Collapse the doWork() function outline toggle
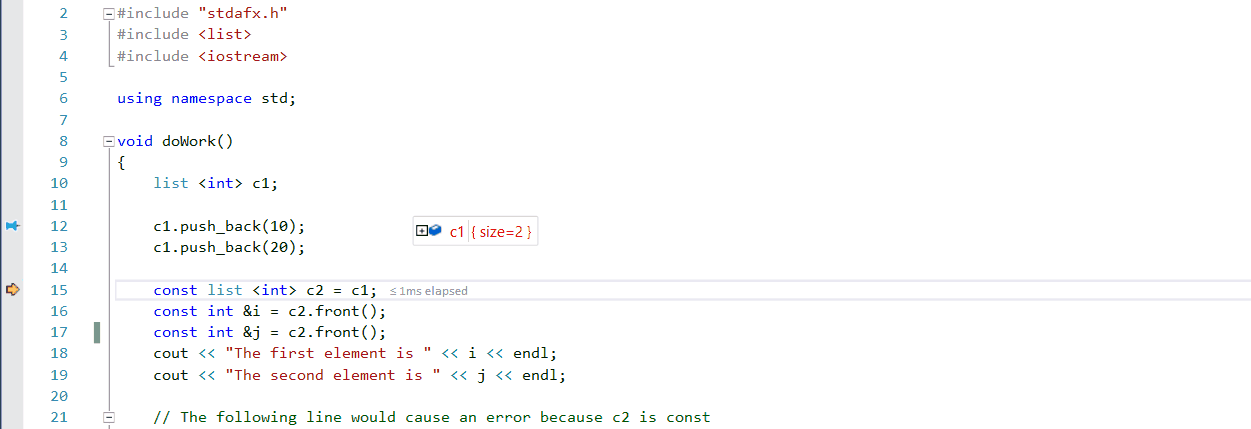1251x429 pixels. (x=108, y=141)
